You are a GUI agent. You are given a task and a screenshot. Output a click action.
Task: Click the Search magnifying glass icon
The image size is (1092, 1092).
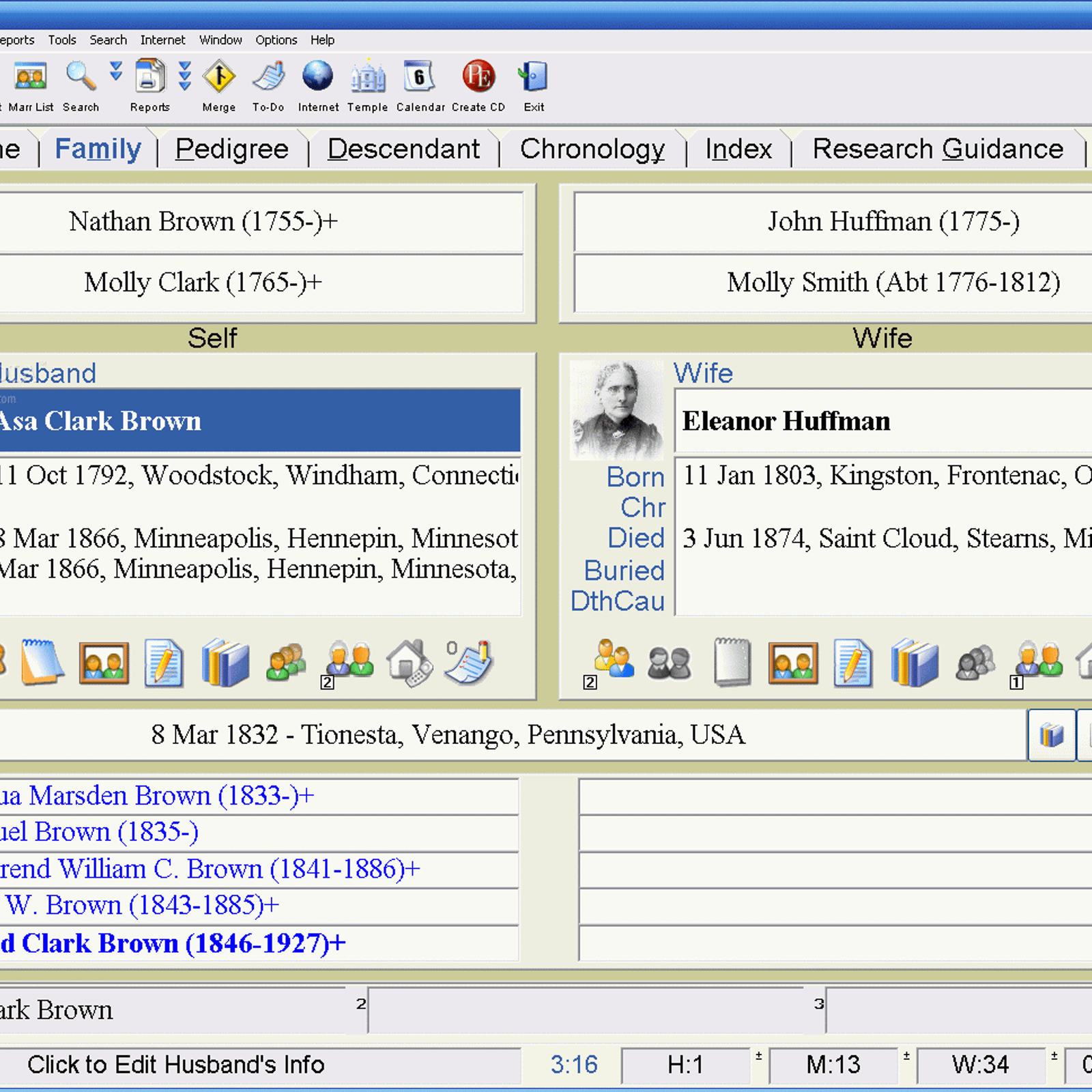(81, 76)
